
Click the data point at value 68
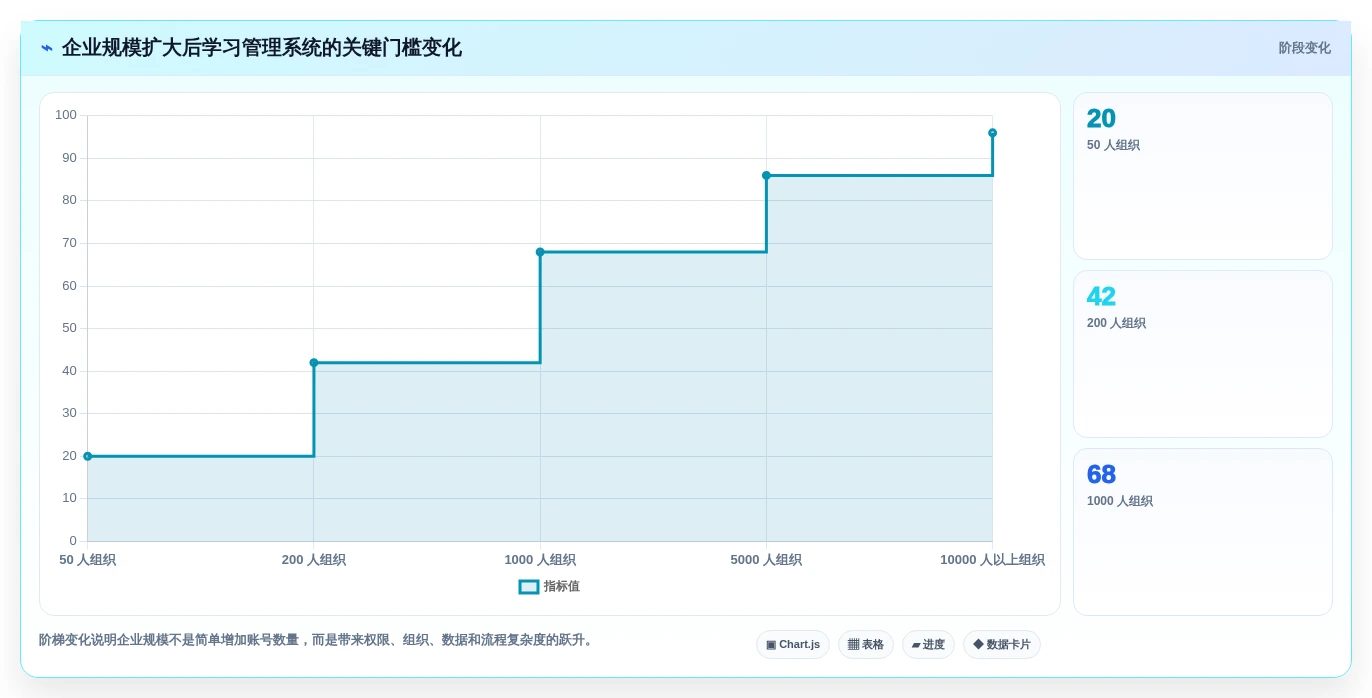540,252
